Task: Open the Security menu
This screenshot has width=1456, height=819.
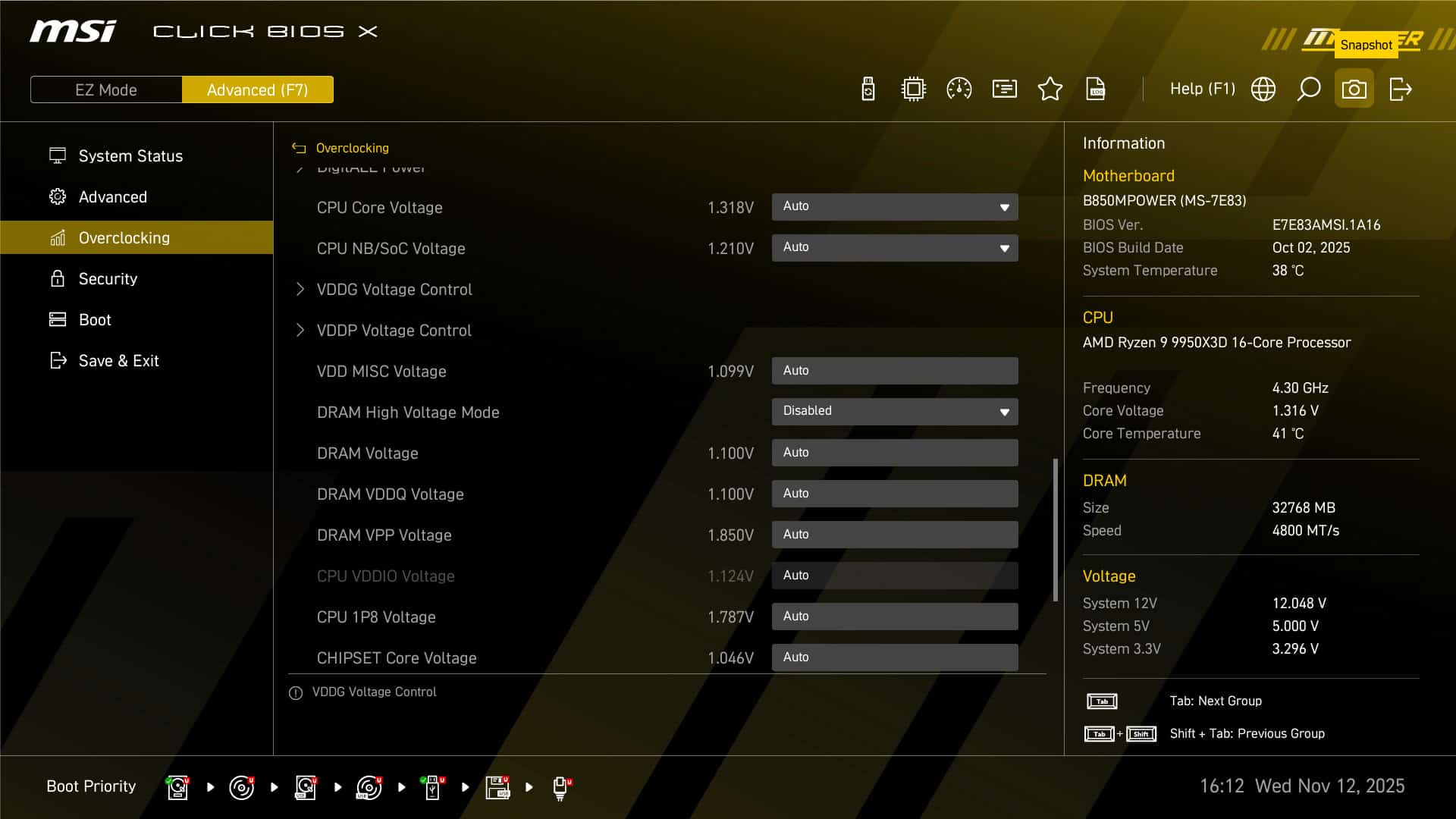Action: (x=136, y=278)
